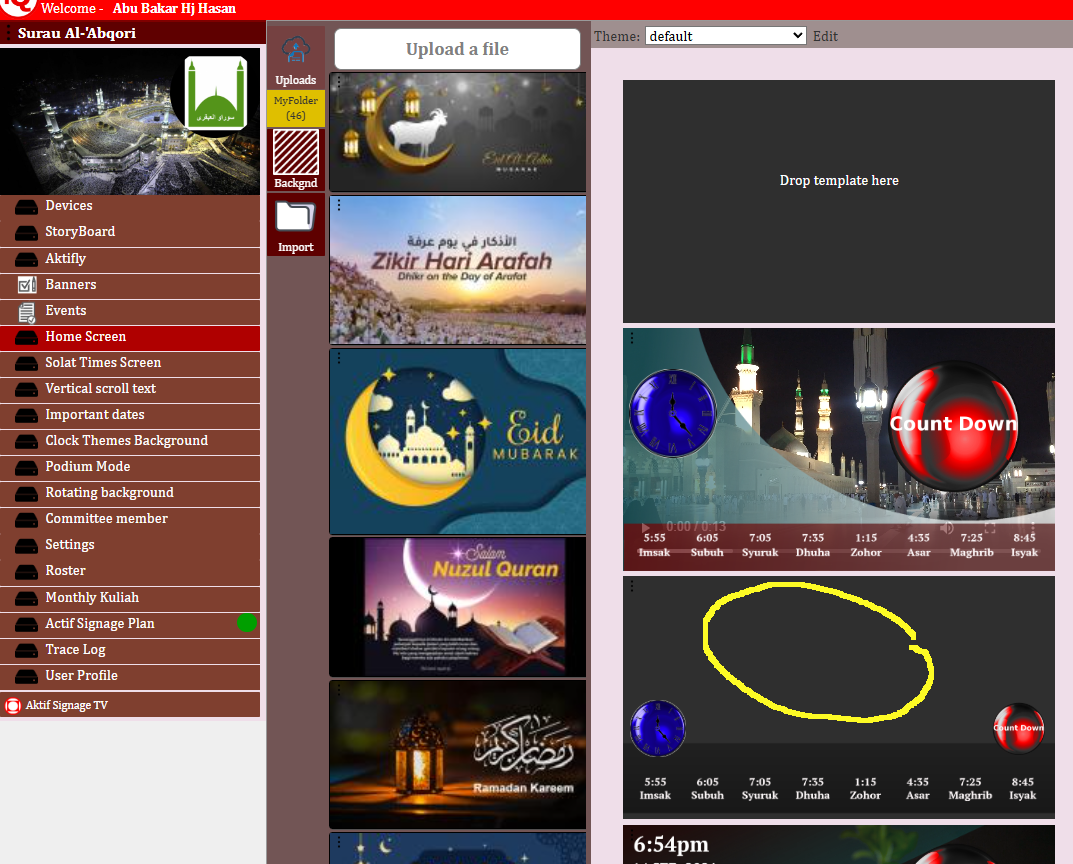Open Clock Themes Background
1073x864 pixels.
[x=130, y=441]
